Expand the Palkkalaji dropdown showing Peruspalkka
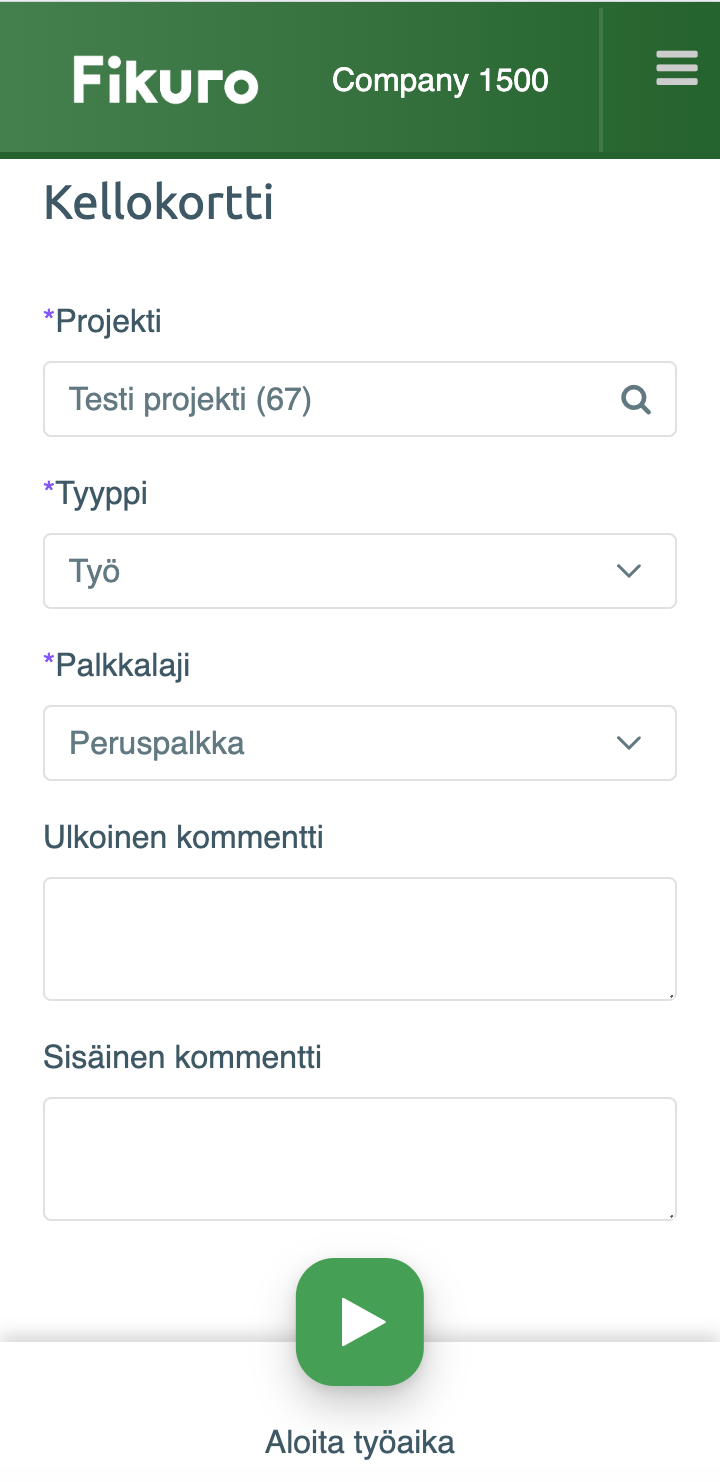 click(340, 743)
